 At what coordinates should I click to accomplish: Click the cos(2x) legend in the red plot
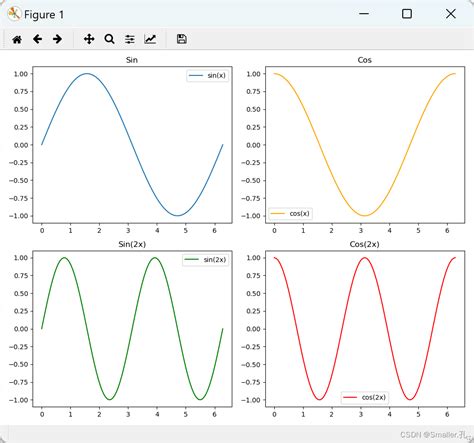click(365, 397)
